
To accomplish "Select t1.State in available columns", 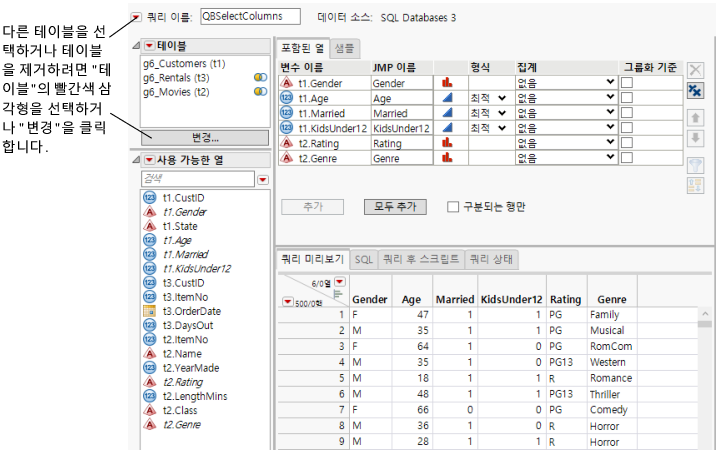I will [x=180, y=226].
